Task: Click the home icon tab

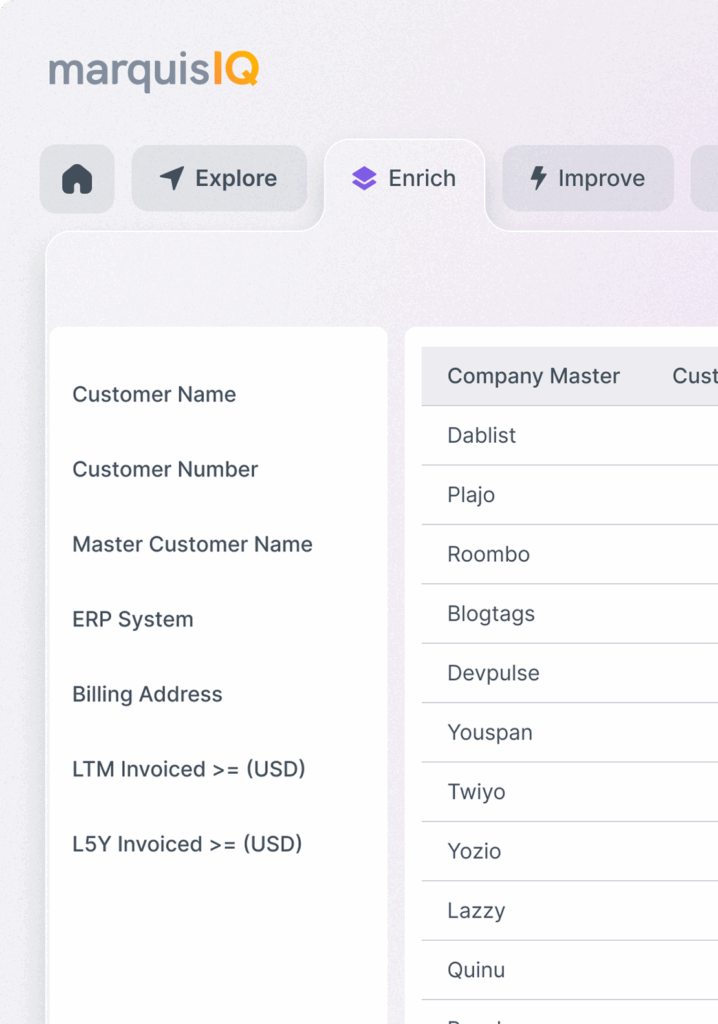Action: coord(77,179)
